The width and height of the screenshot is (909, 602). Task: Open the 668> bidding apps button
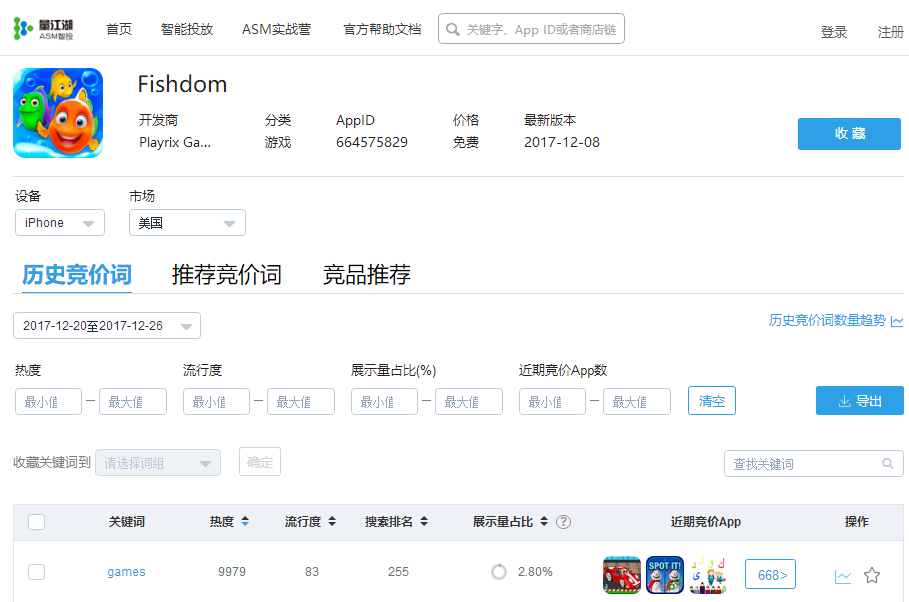click(770, 574)
